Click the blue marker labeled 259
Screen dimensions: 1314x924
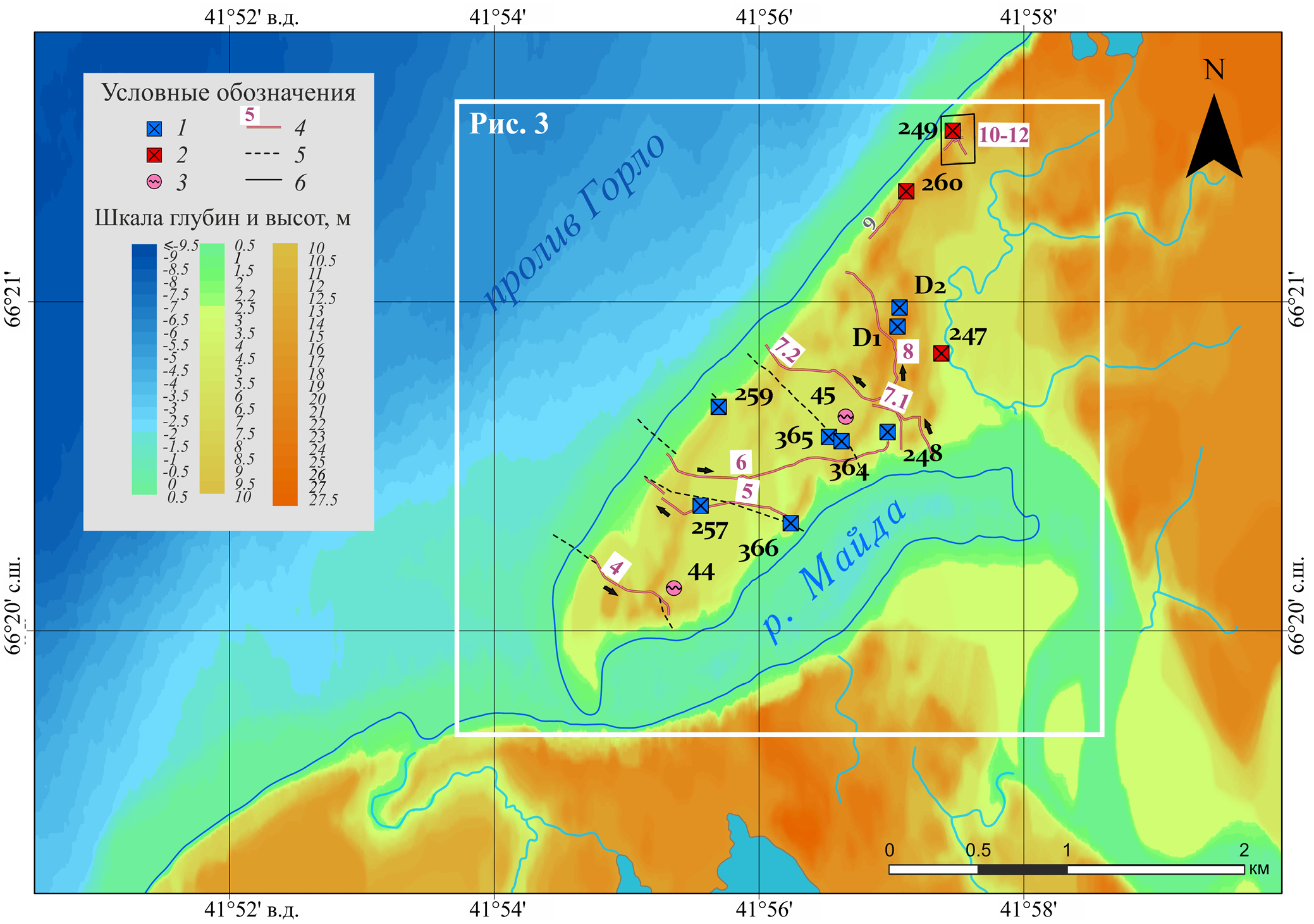coord(718,407)
